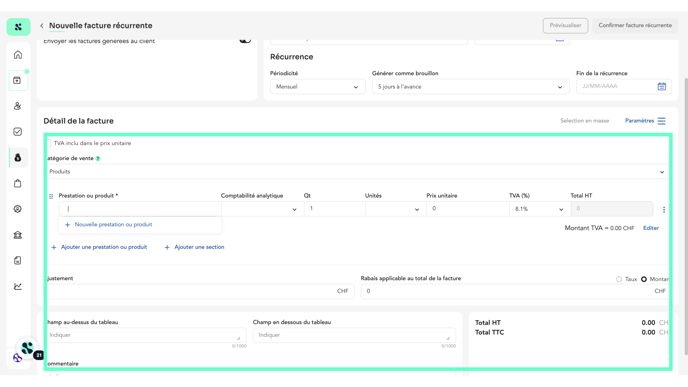Open the calendar picker for Fin de la récurrence
The image size is (688, 387).
point(661,86)
